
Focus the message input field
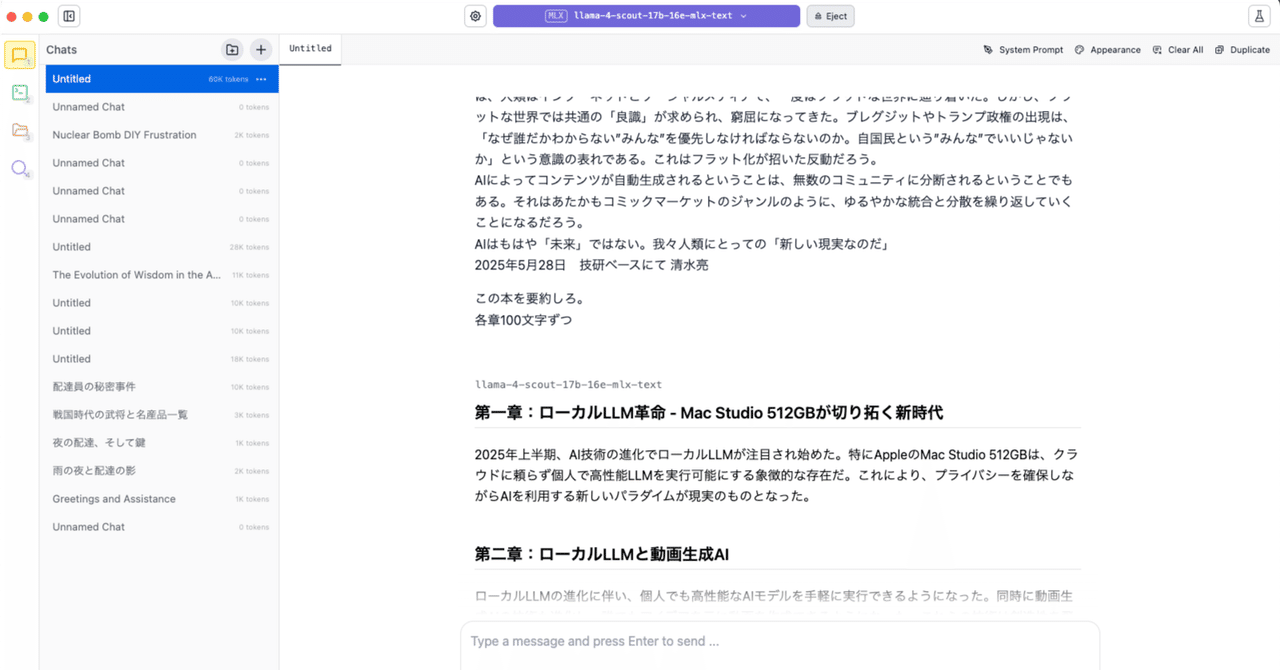click(x=780, y=642)
